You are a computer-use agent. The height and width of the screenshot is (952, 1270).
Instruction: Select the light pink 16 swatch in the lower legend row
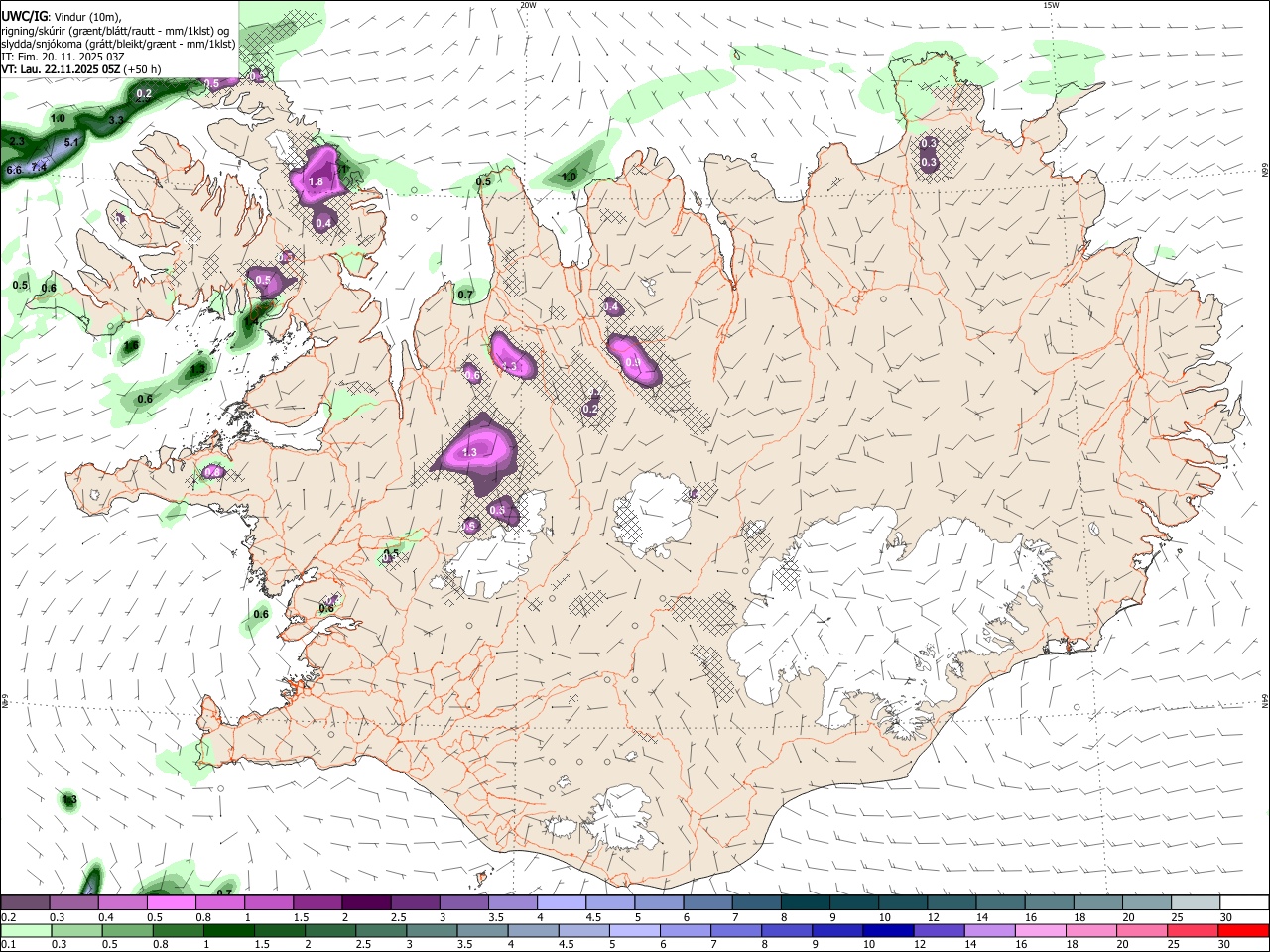click(x=1041, y=931)
